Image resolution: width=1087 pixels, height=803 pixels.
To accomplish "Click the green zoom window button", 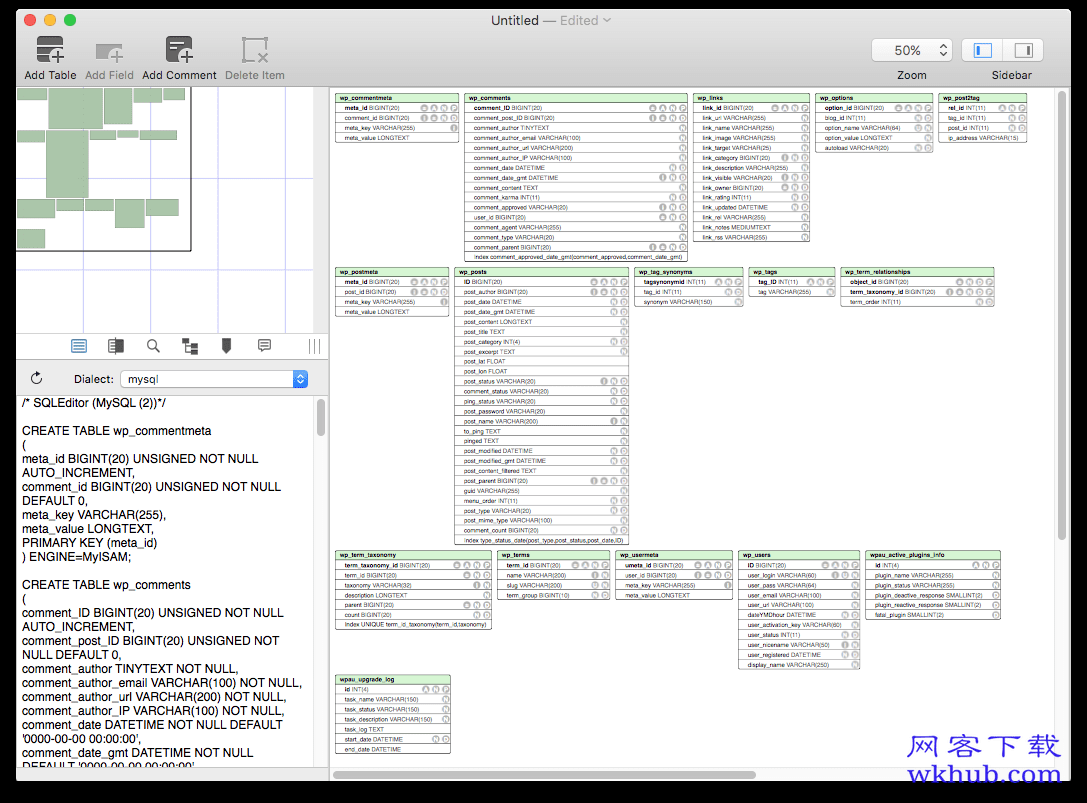I will (70, 20).
